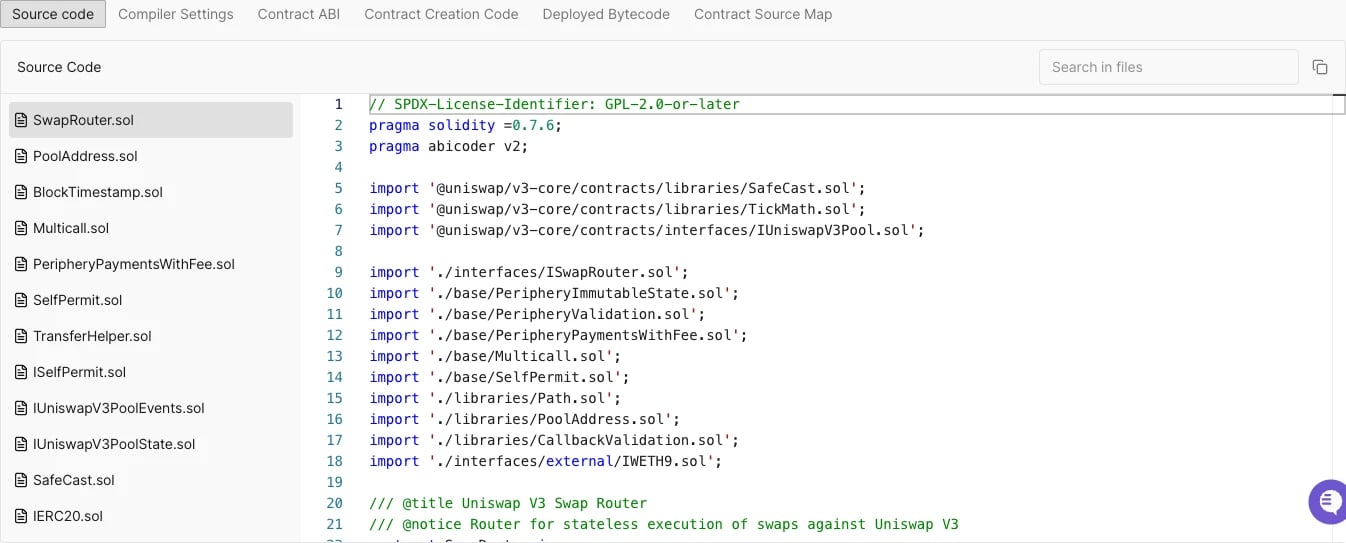This screenshot has width=1346, height=543.
Task: Click the SafeCast.sol import line
Action: (617, 188)
